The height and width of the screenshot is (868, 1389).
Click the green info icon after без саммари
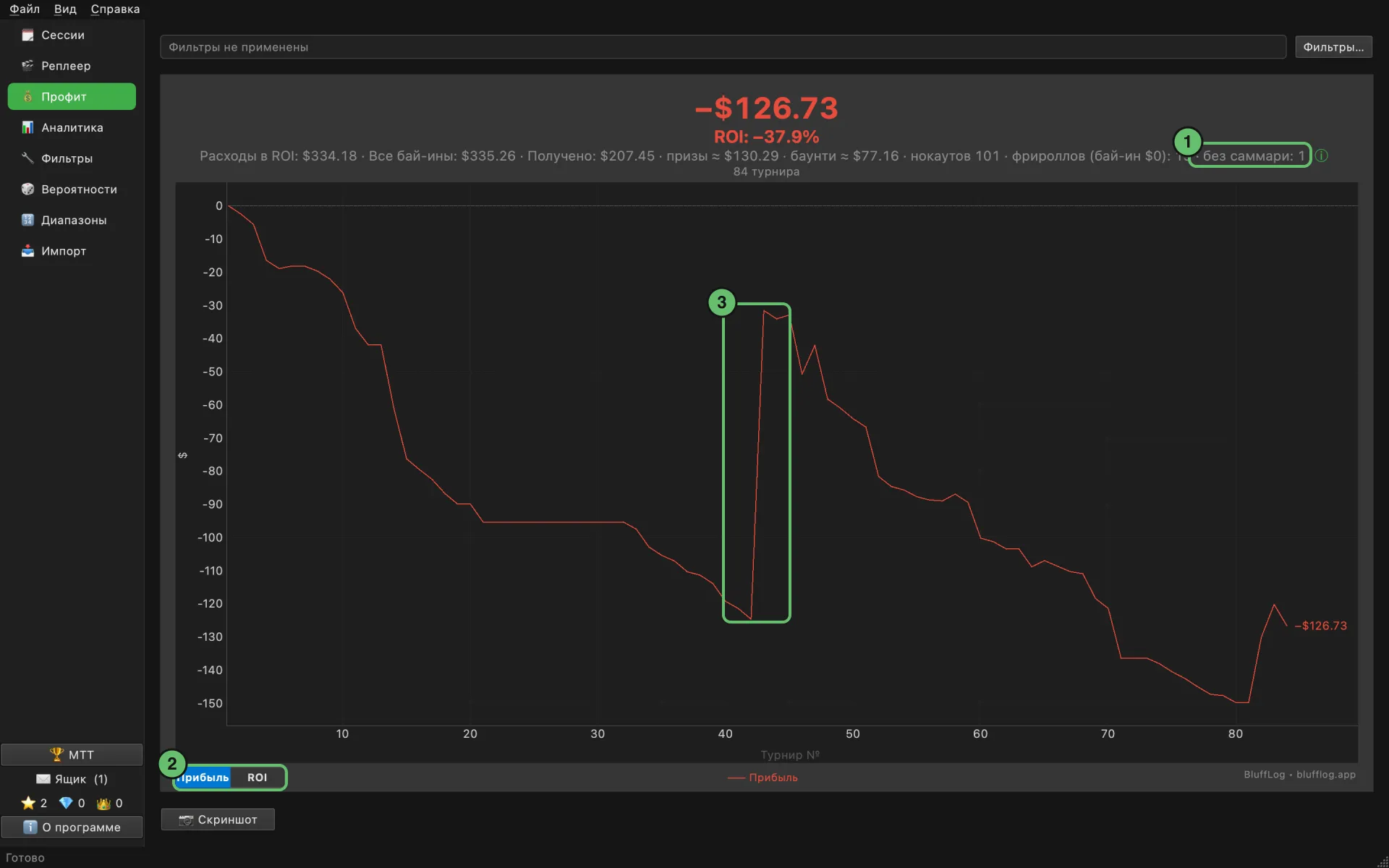coord(1321,156)
